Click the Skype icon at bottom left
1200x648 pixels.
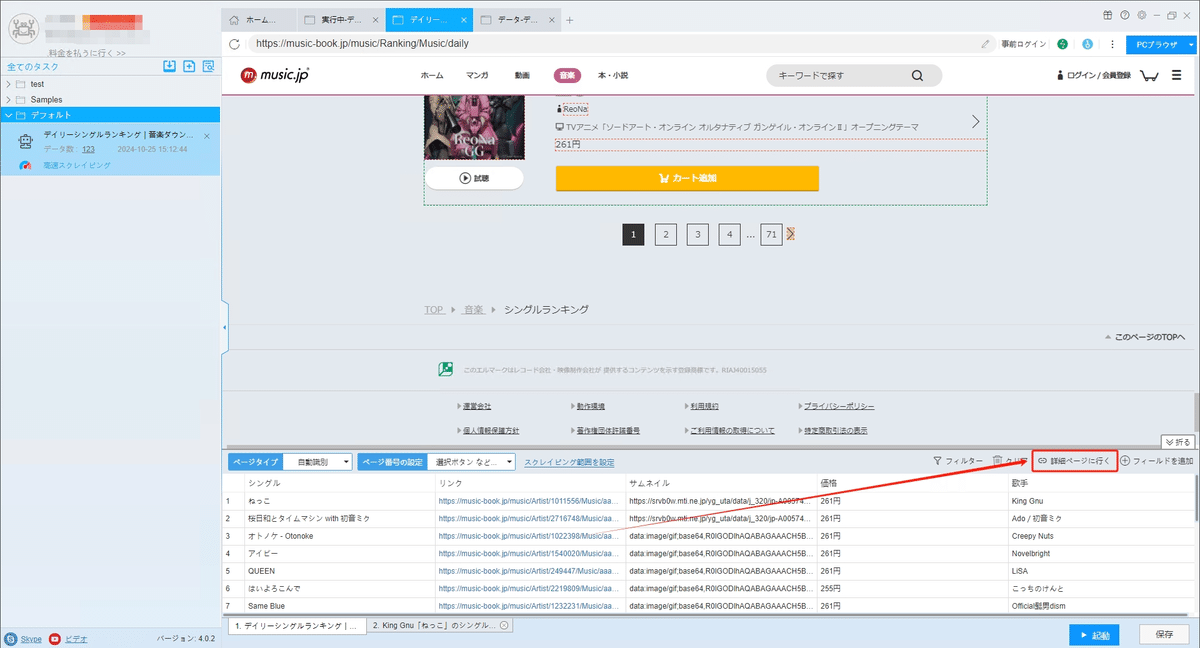coord(10,638)
